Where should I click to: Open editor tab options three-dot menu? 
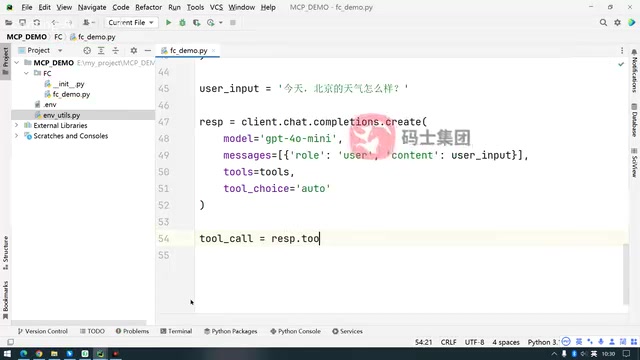[622, 50]
